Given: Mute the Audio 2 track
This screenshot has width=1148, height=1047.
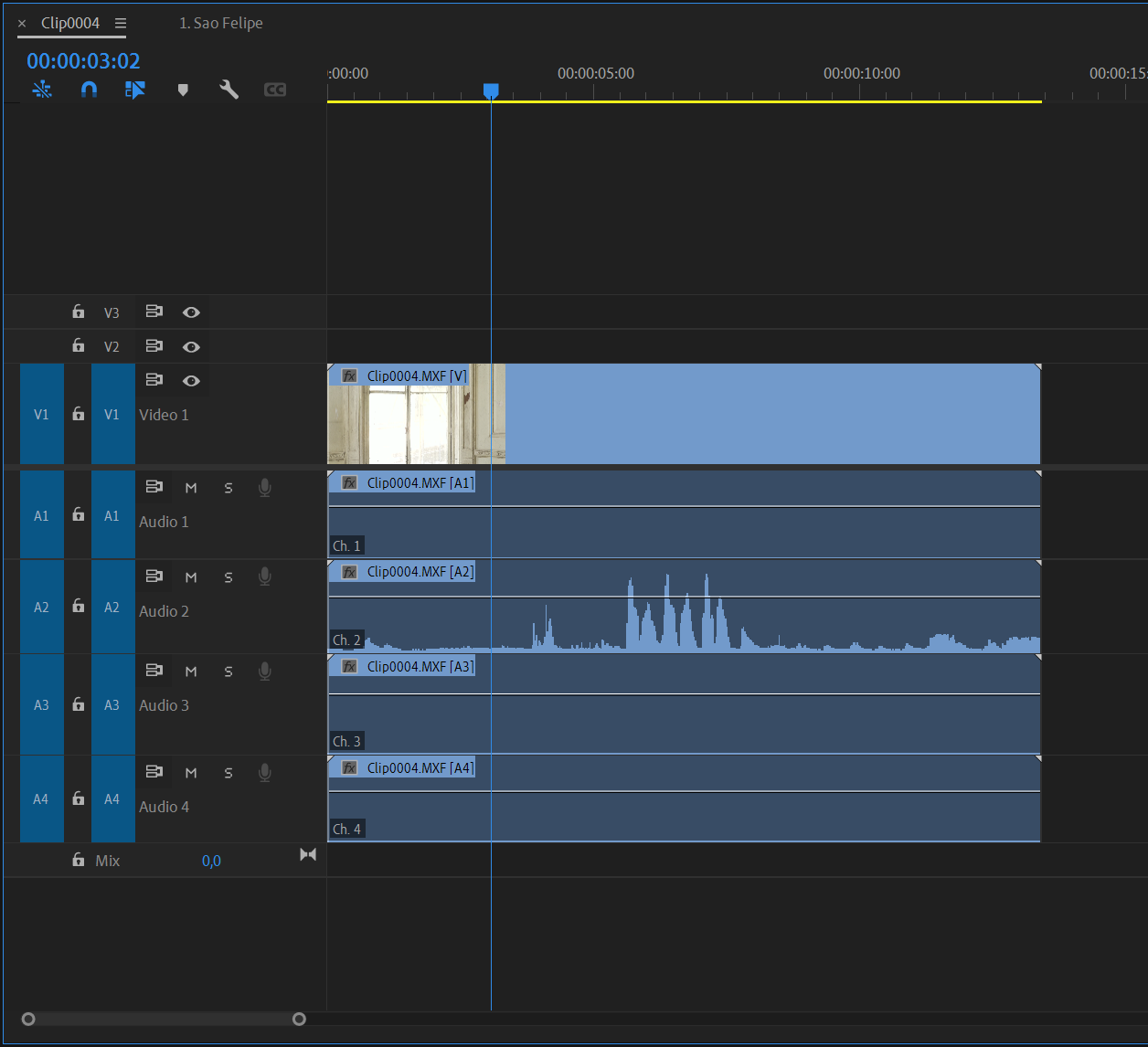Looking at the screenshot, I should click(x=191, y=576).
